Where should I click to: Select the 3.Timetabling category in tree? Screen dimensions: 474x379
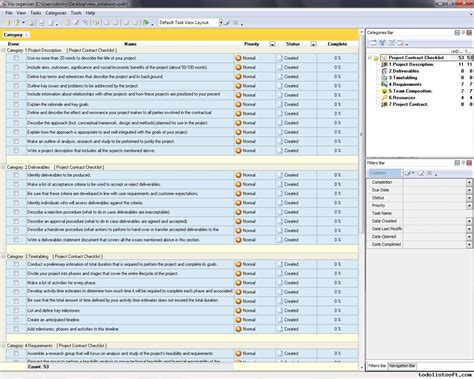403,78
